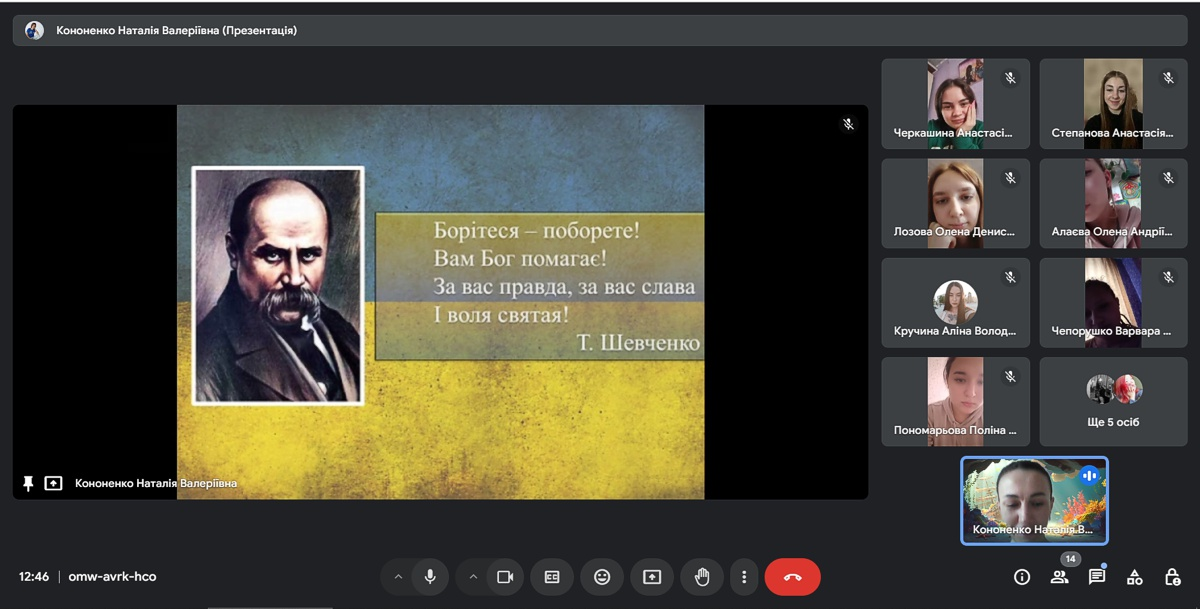The width and height of the screenshot is (1200, 609).
Task: Open the Activities panel
Action: (1134, 577)
